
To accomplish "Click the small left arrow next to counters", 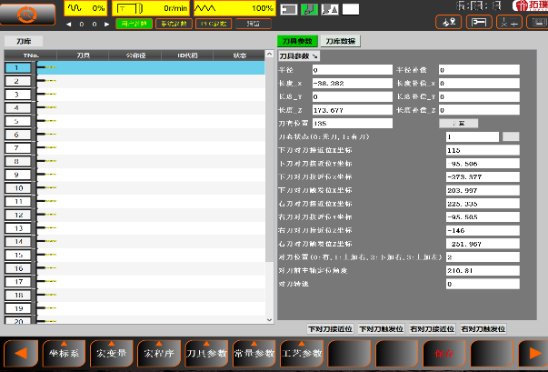I will click(x=69, y=24).
